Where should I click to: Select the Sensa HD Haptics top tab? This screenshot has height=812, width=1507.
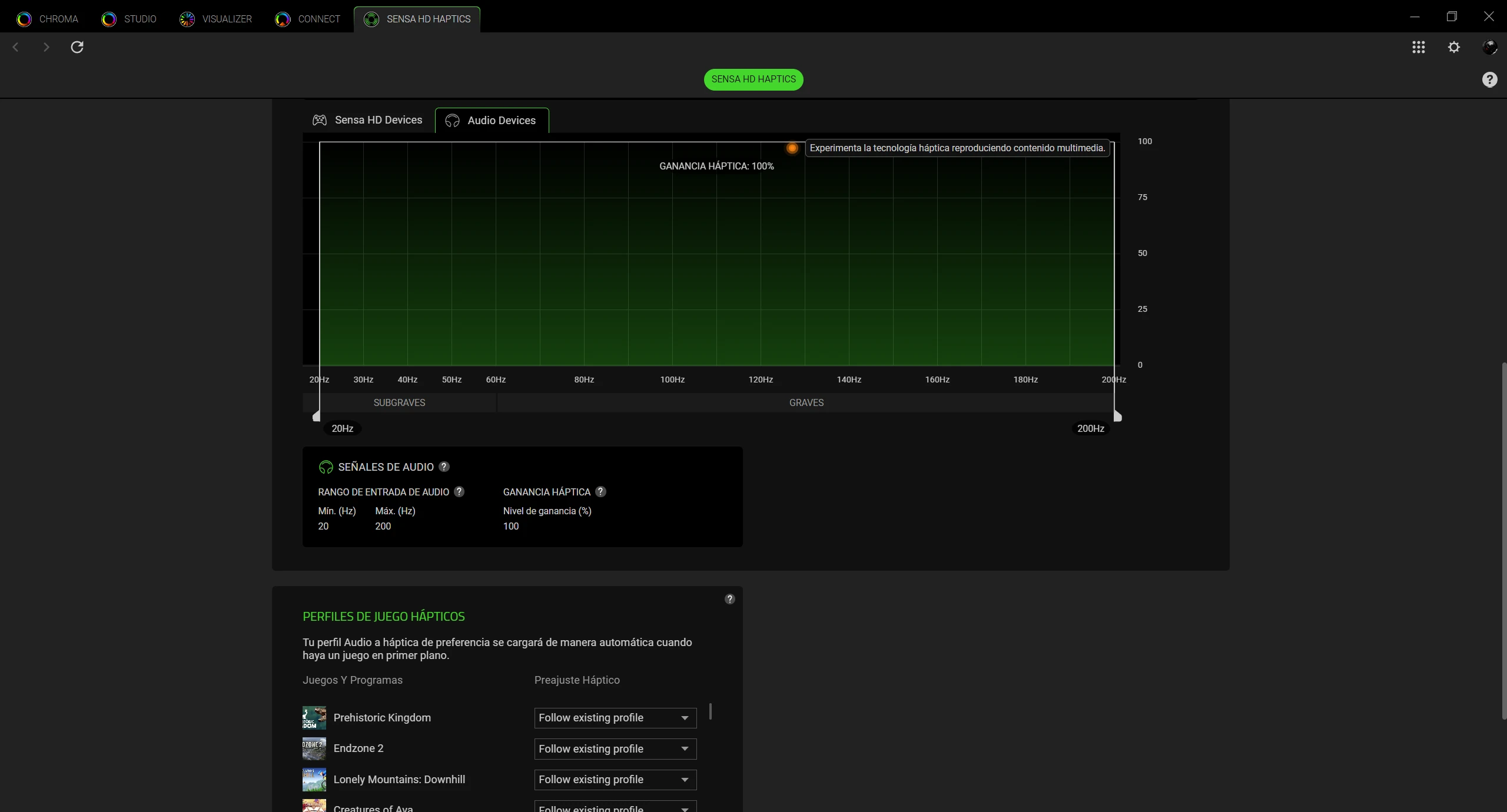point(417,19)
